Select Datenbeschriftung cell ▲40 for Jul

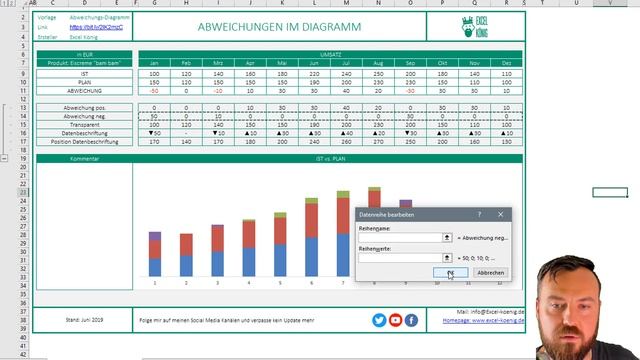[x=347, y=133]
